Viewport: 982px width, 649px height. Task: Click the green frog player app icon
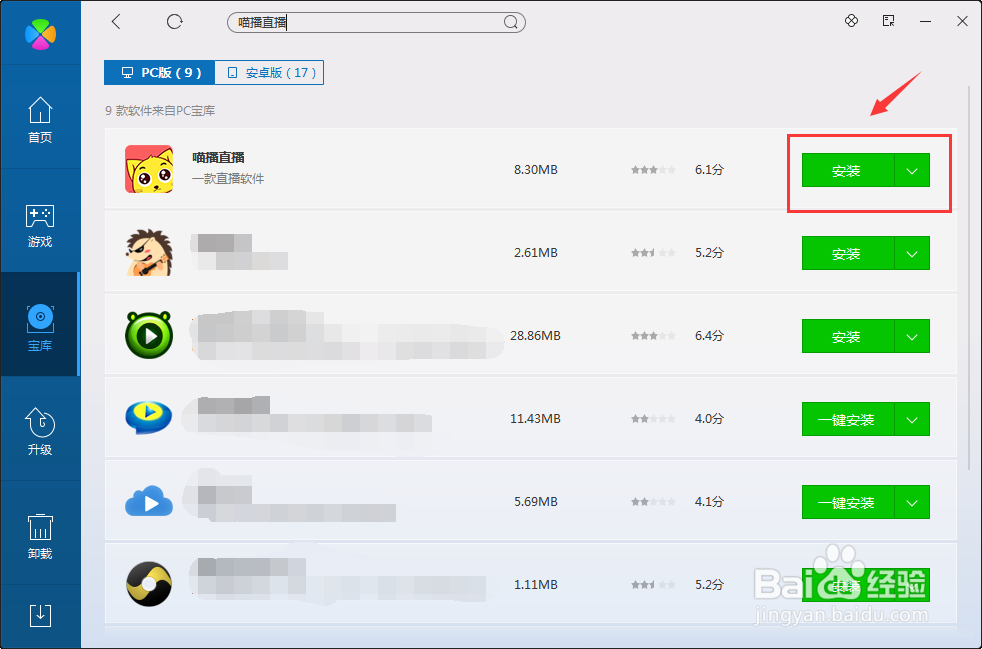coord(149,335)
